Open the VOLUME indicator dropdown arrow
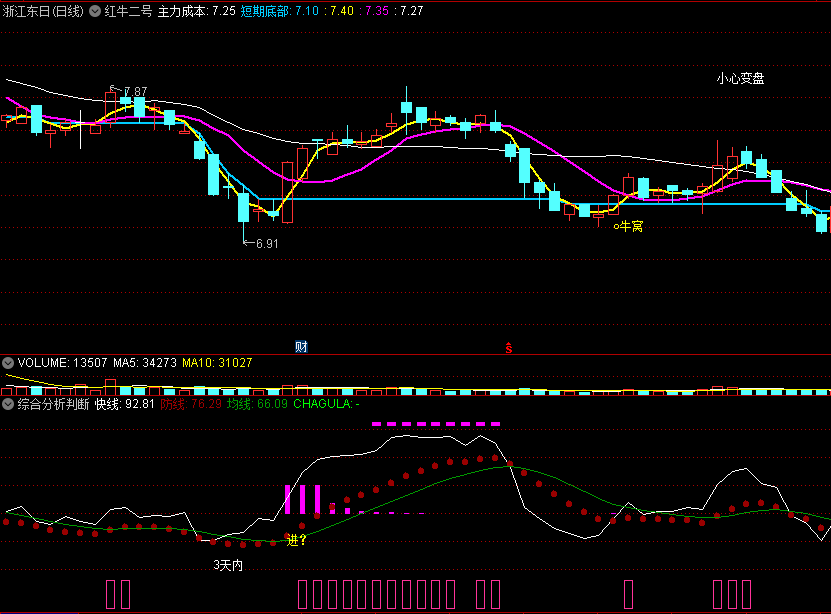Image resolution: width=831 pixels, height=614 pixels. point(8,363)
